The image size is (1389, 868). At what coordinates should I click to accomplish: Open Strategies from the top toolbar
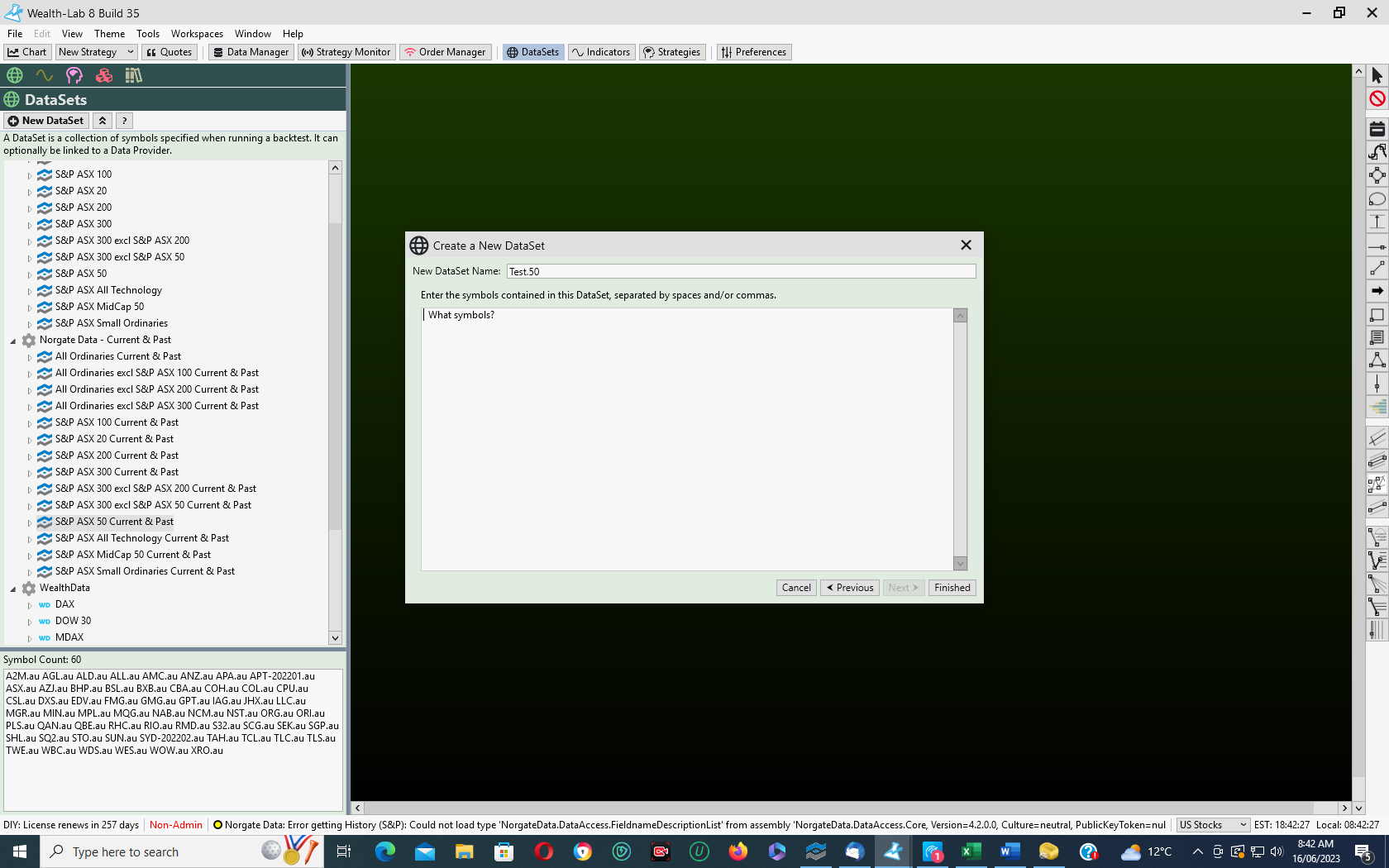point(672,52)
